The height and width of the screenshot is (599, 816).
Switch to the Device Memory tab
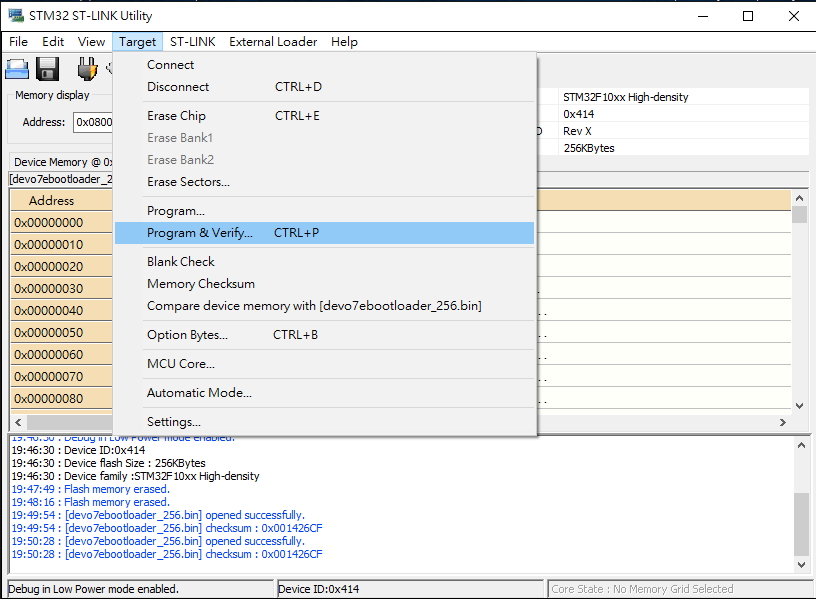click(x=62, y=162)
